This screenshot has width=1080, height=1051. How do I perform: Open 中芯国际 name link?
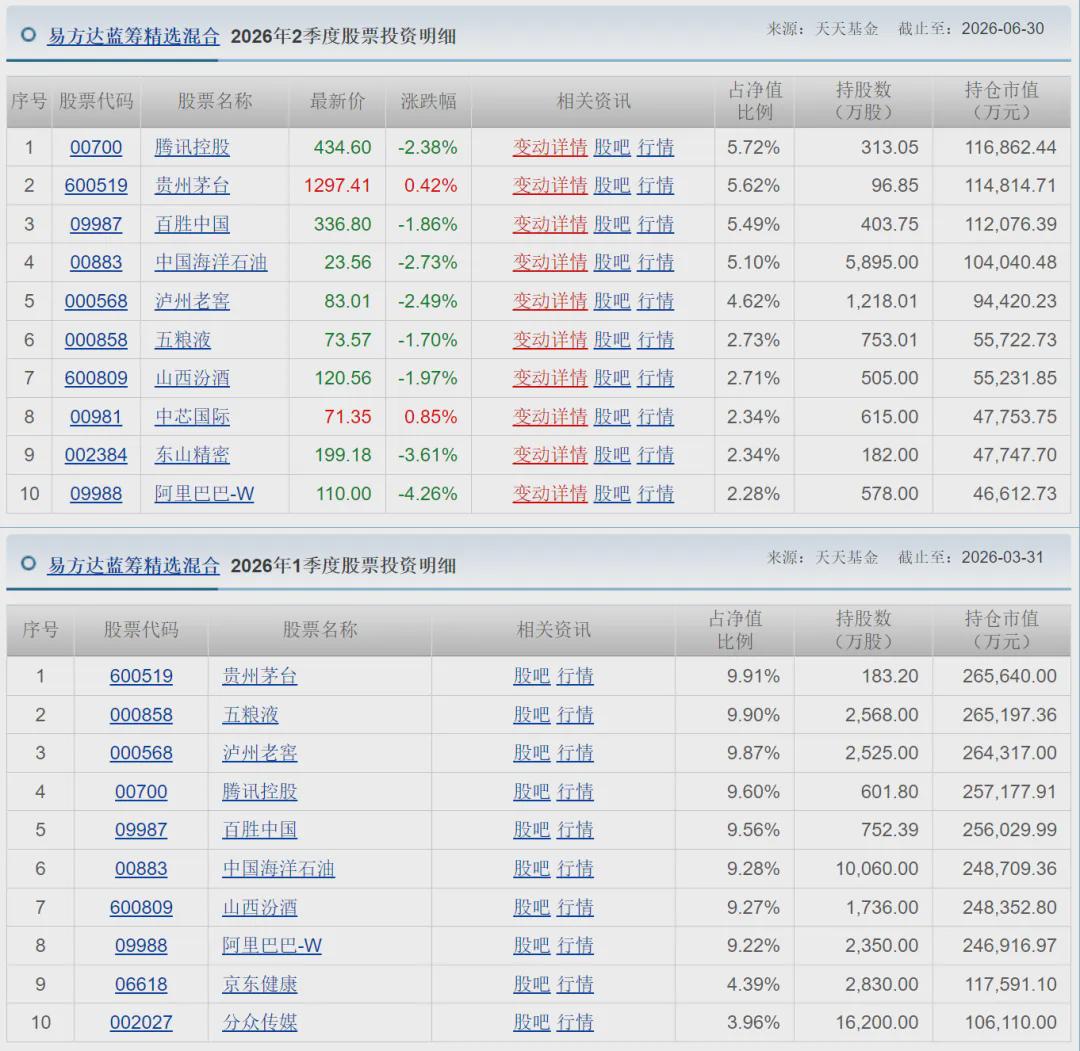(192, 417)
